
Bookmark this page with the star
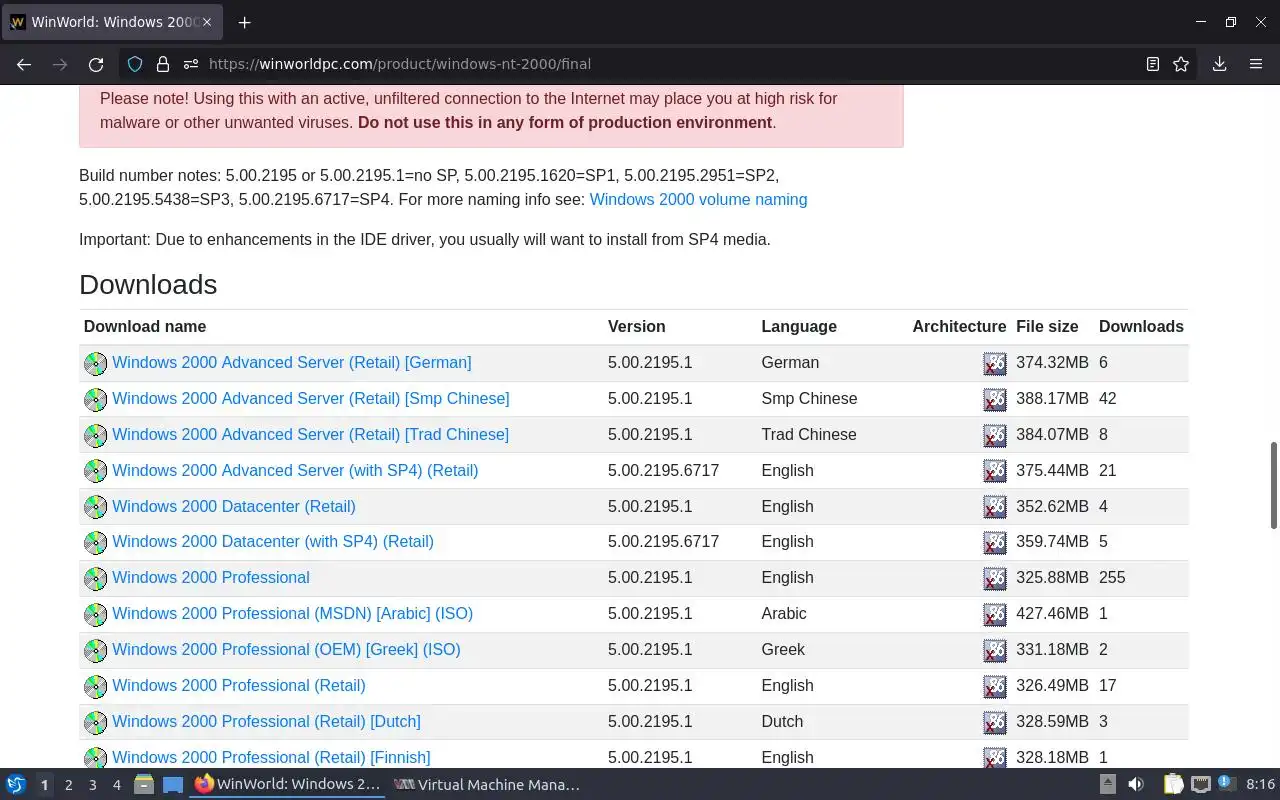[x=1181, y=64]
